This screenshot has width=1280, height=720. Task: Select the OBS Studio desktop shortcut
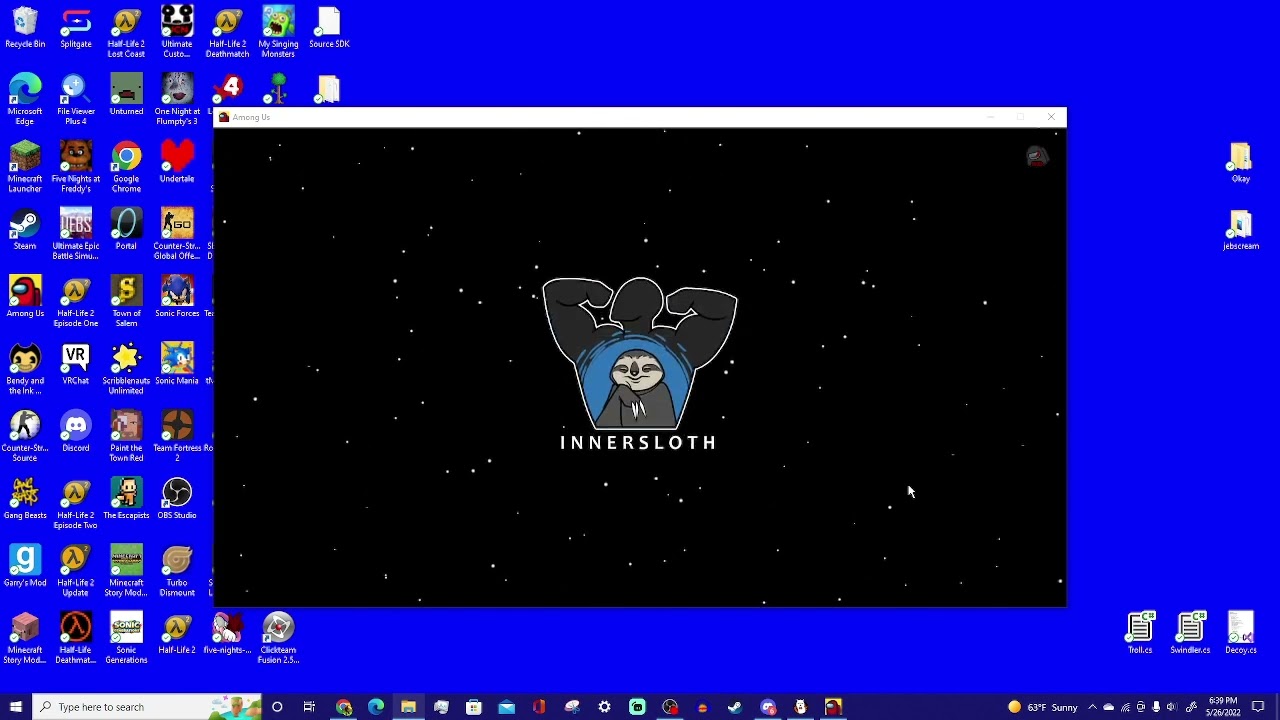pos(177,499)
